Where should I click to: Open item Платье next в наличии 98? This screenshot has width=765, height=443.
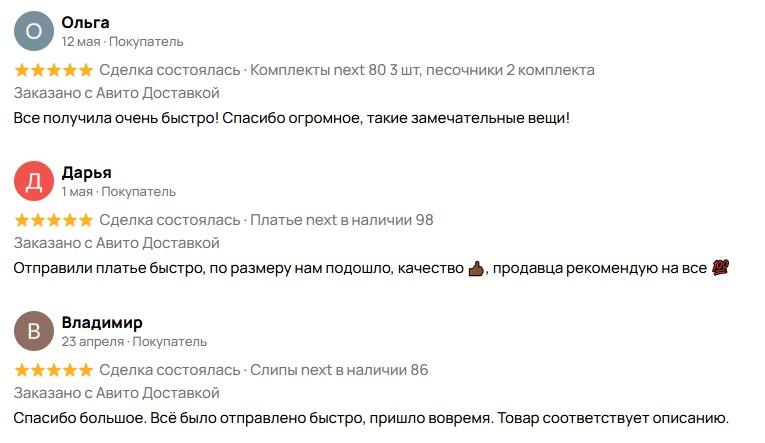(x=342, y=220)
